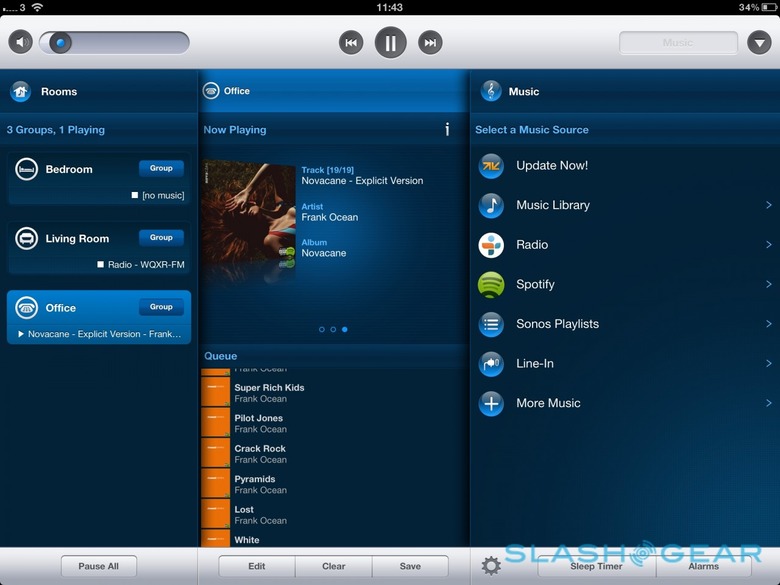Switch to first Now Playing page dot
This screenshot has height=585, width=780.
click(x=322, y=329)
